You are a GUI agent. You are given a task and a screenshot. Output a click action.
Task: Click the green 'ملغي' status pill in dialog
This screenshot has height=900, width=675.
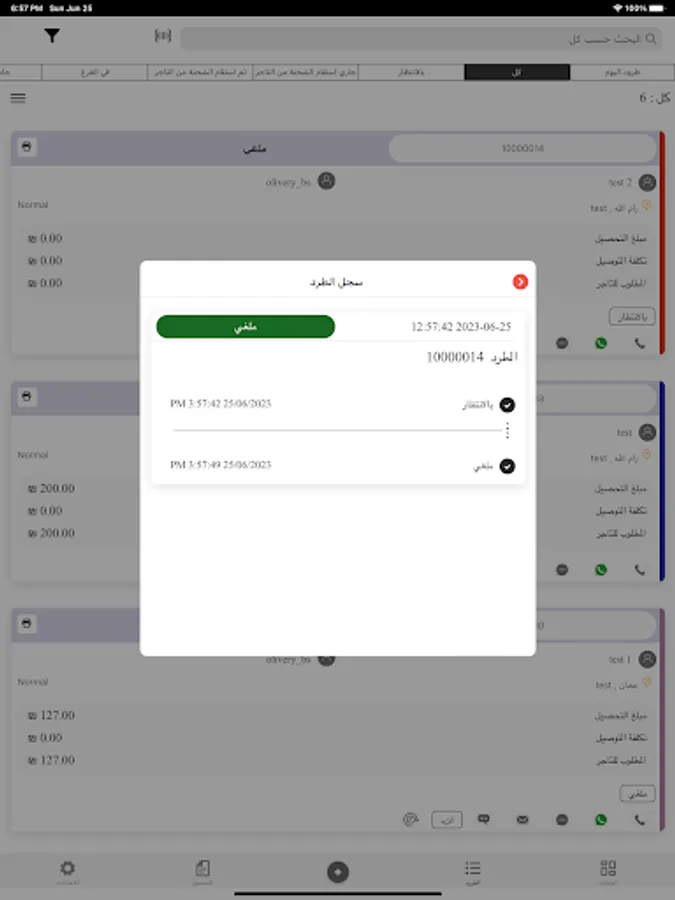coord(246,327)
